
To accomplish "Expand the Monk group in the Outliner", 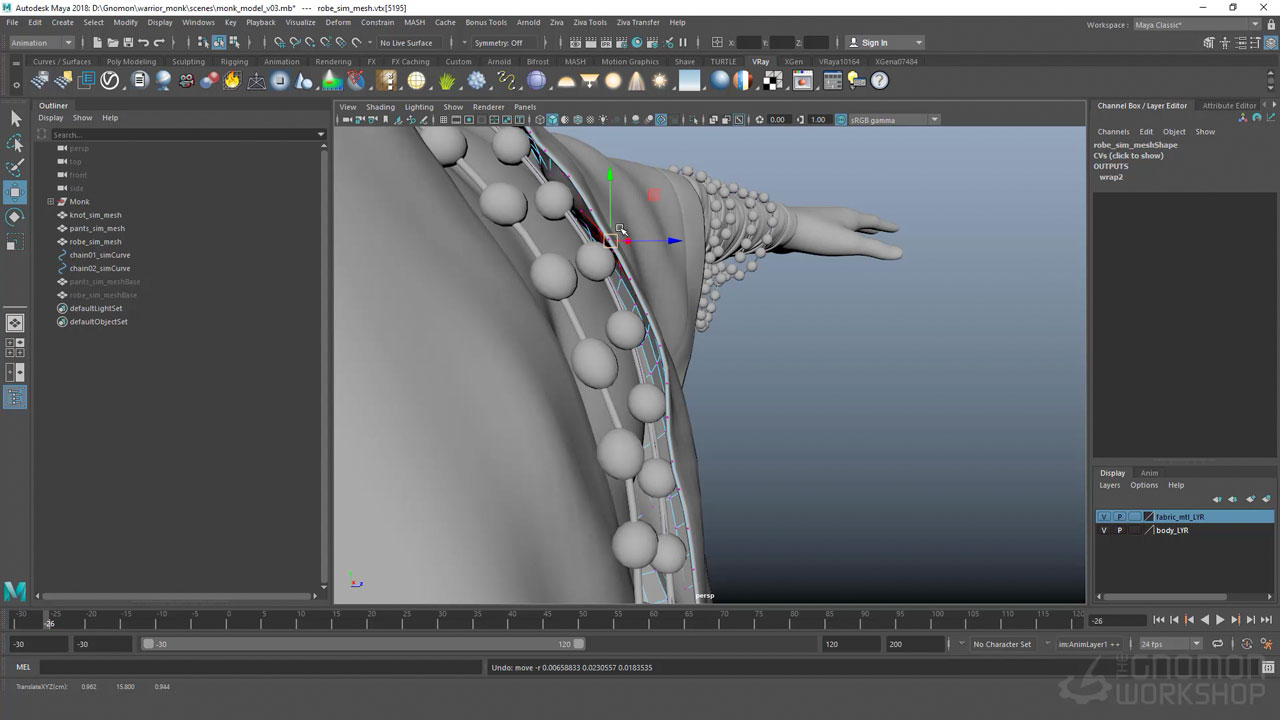I will [x=50, y=202].
